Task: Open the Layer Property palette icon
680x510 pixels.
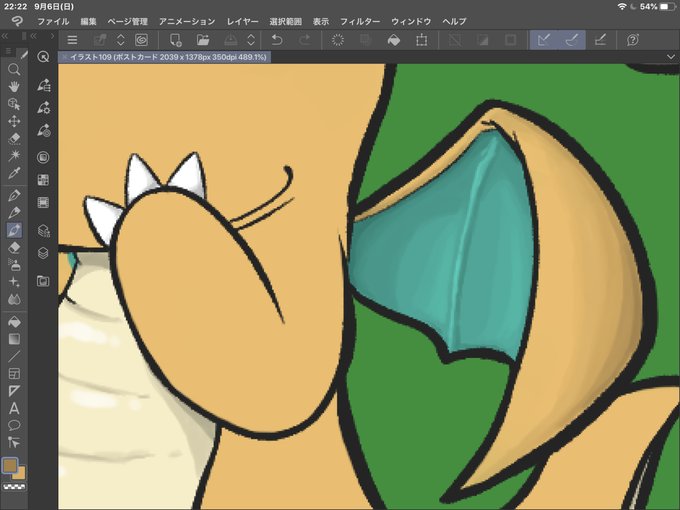Action: (x=43, y=230)
